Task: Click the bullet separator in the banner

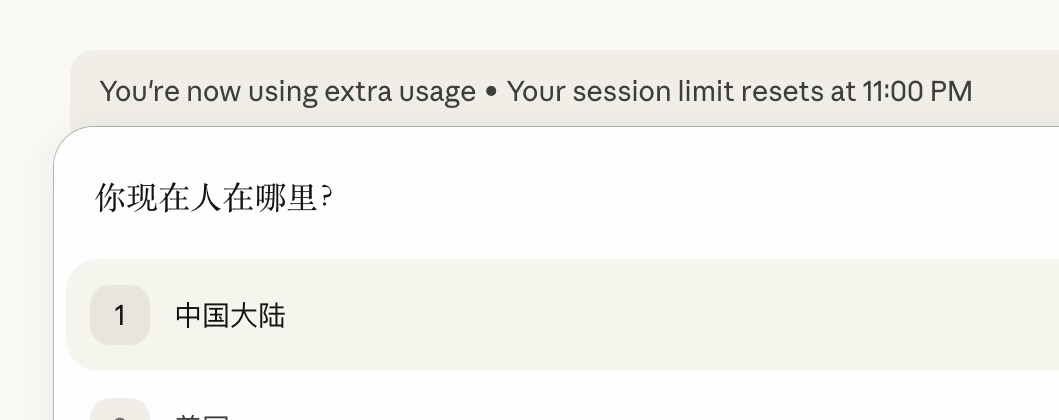Action: pyautogui.click(x=491, y=92)
